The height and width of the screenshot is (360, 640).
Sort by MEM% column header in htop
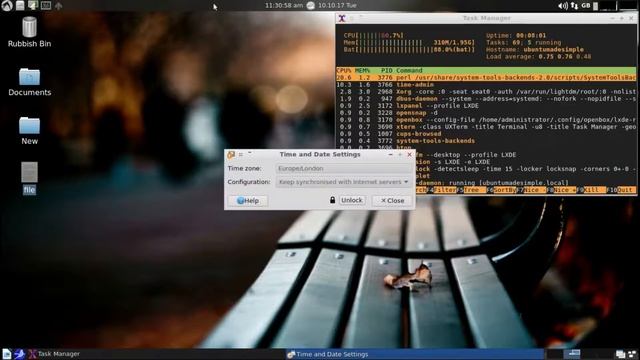pos(362,71)
